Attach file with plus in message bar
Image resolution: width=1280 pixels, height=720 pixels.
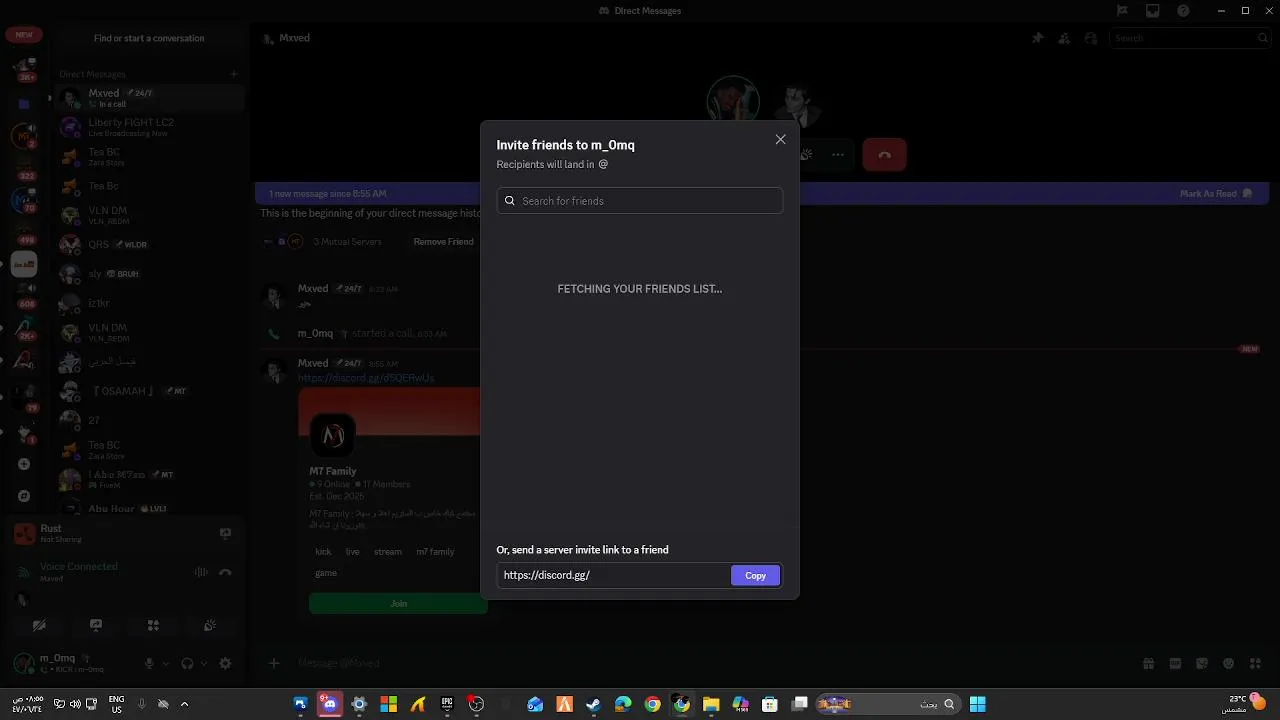tap(274, 663)
